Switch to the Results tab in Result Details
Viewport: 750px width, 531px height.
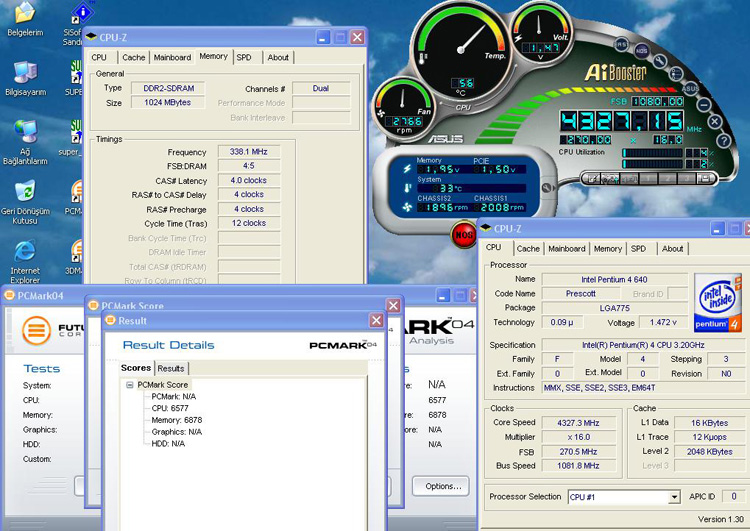click(x=171, y=368)
